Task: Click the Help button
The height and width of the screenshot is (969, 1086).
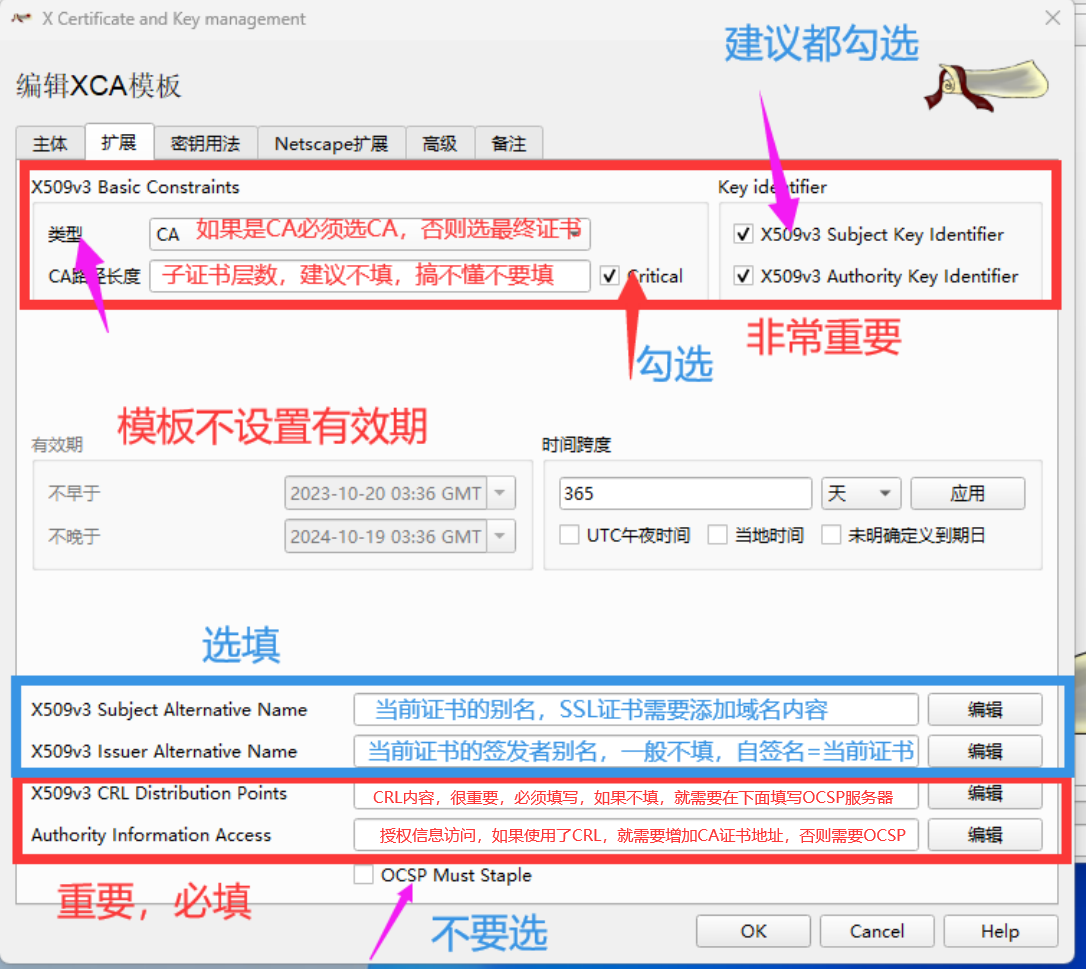Action: tap(1000, 931)
